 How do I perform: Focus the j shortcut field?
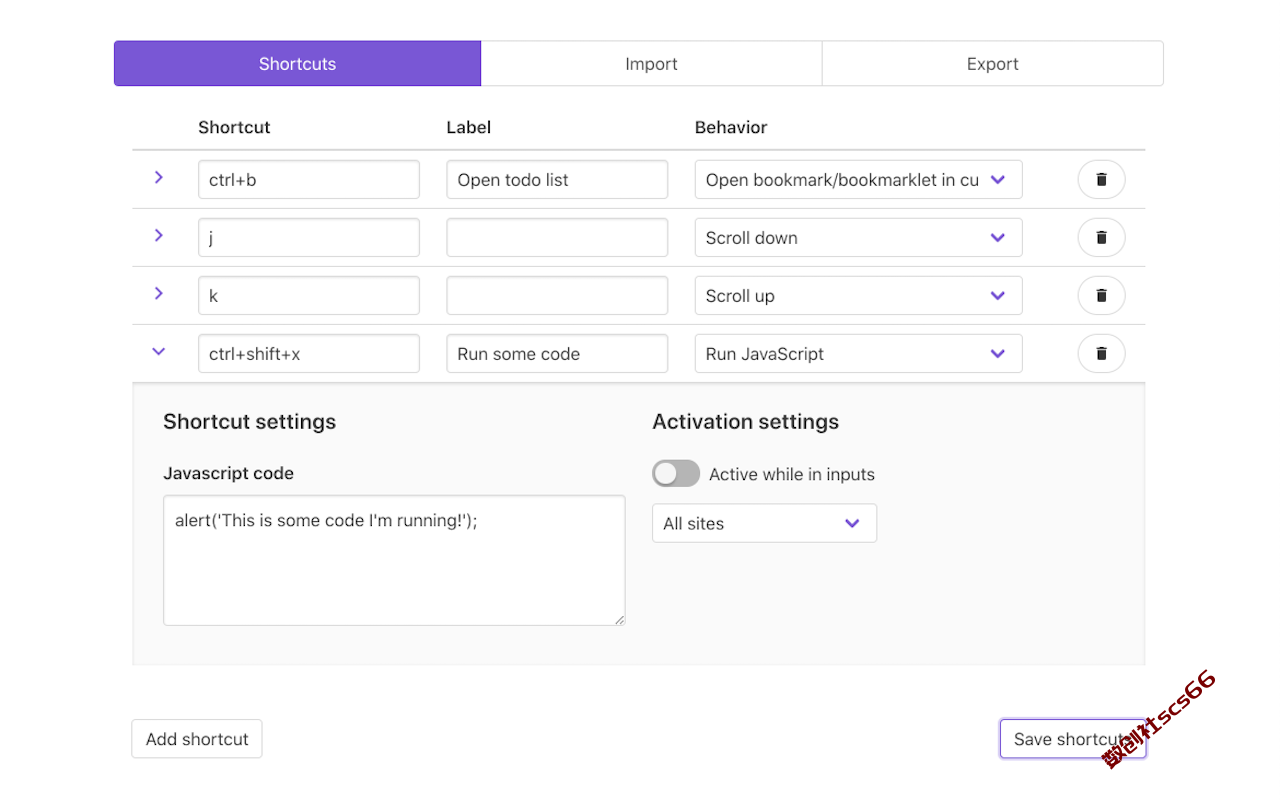(x=309, y=238)
